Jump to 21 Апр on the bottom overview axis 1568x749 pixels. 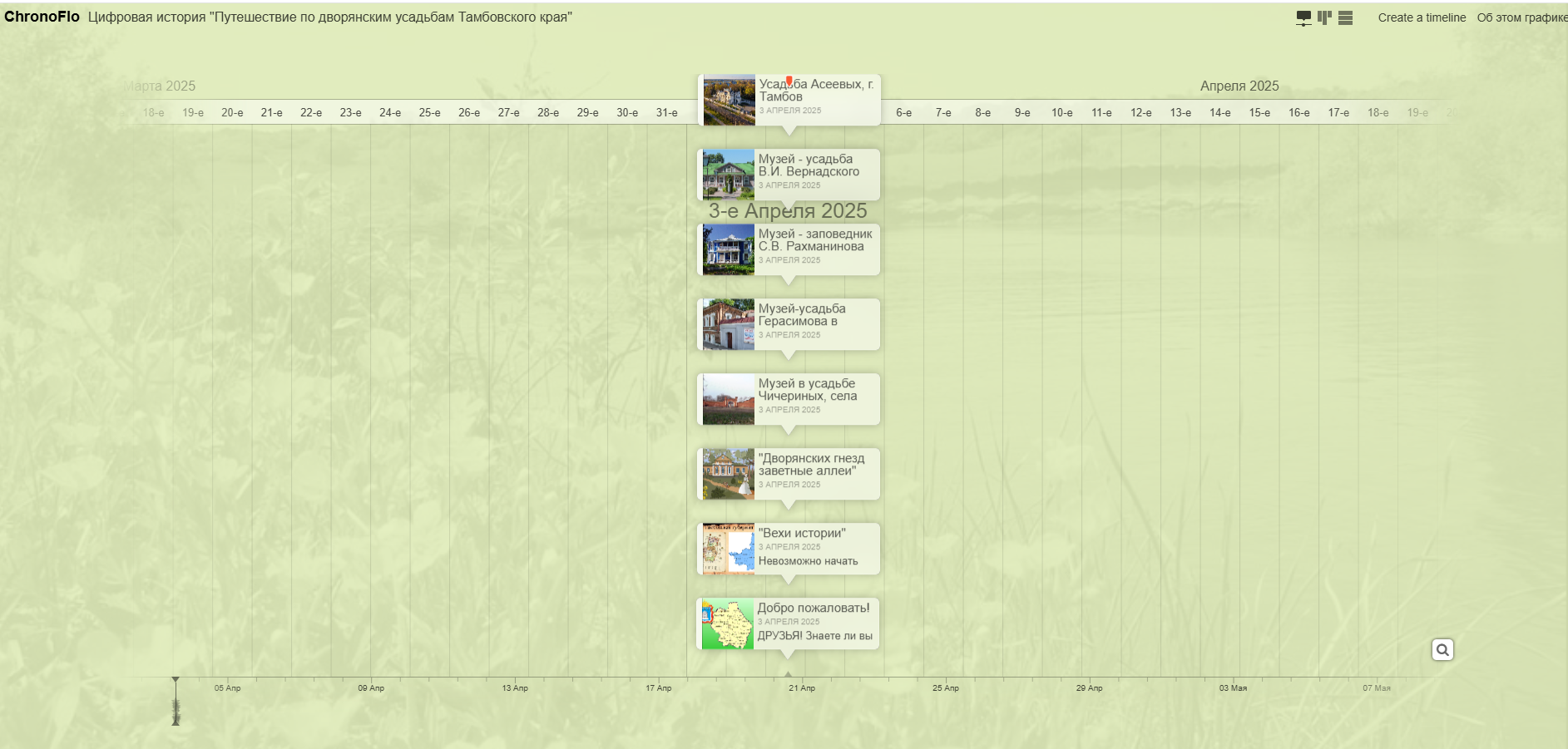click(802, 688)
